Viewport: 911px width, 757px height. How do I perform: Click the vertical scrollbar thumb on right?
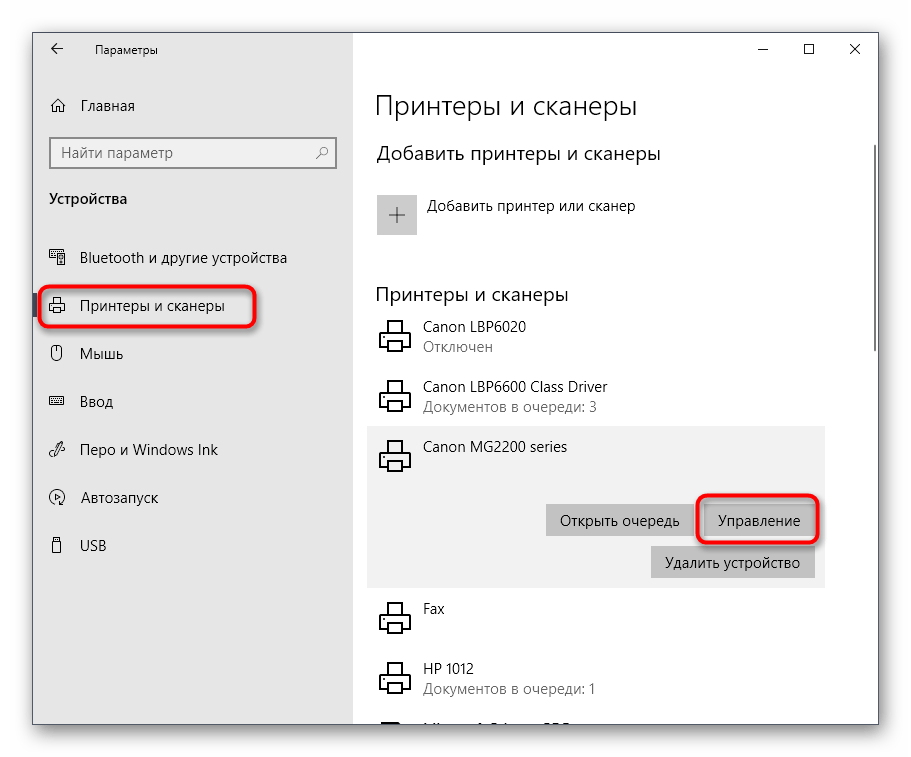point(874,247)
